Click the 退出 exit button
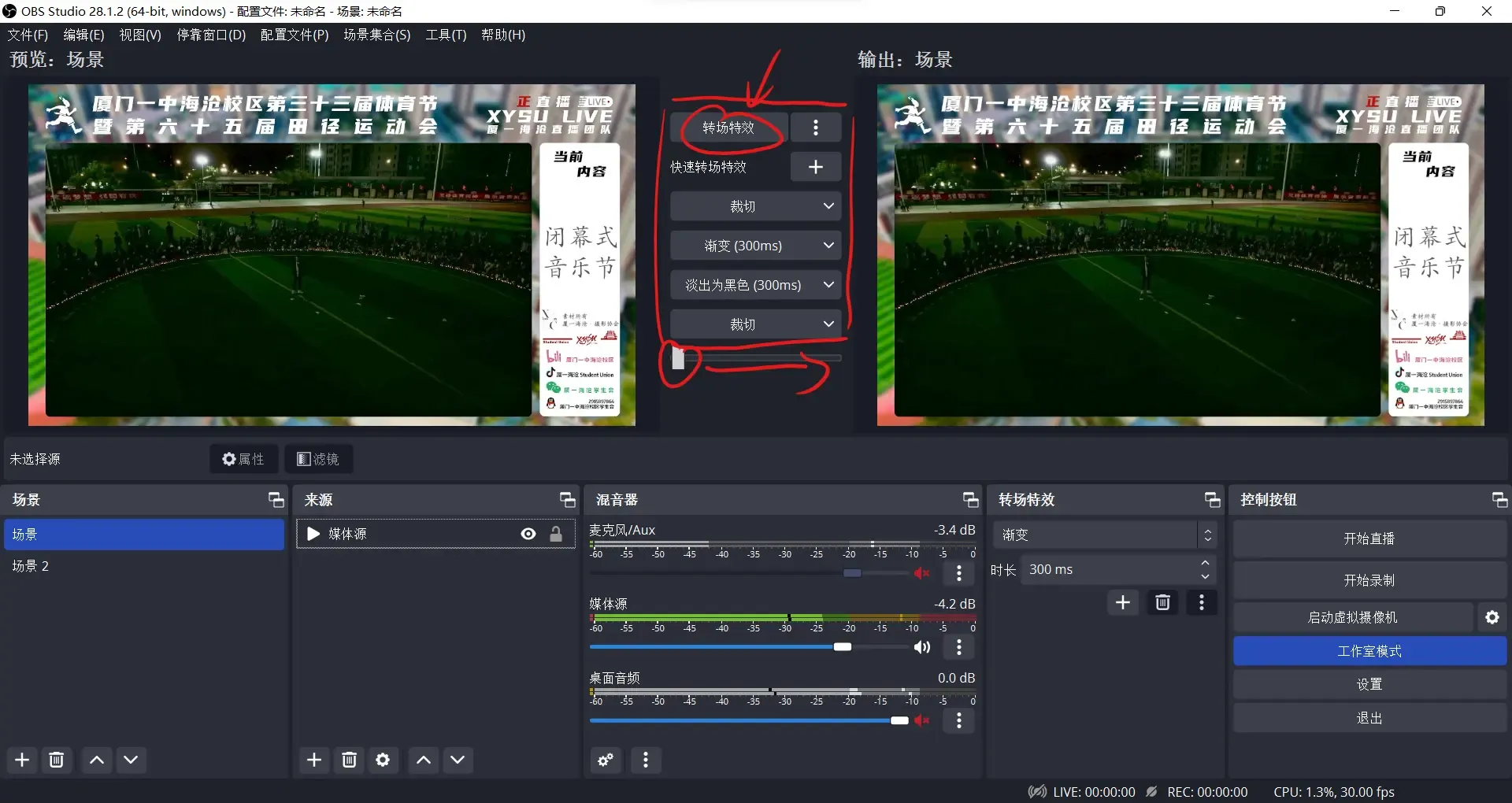This screenshot has width=1512, height=803. point(1369,718)
